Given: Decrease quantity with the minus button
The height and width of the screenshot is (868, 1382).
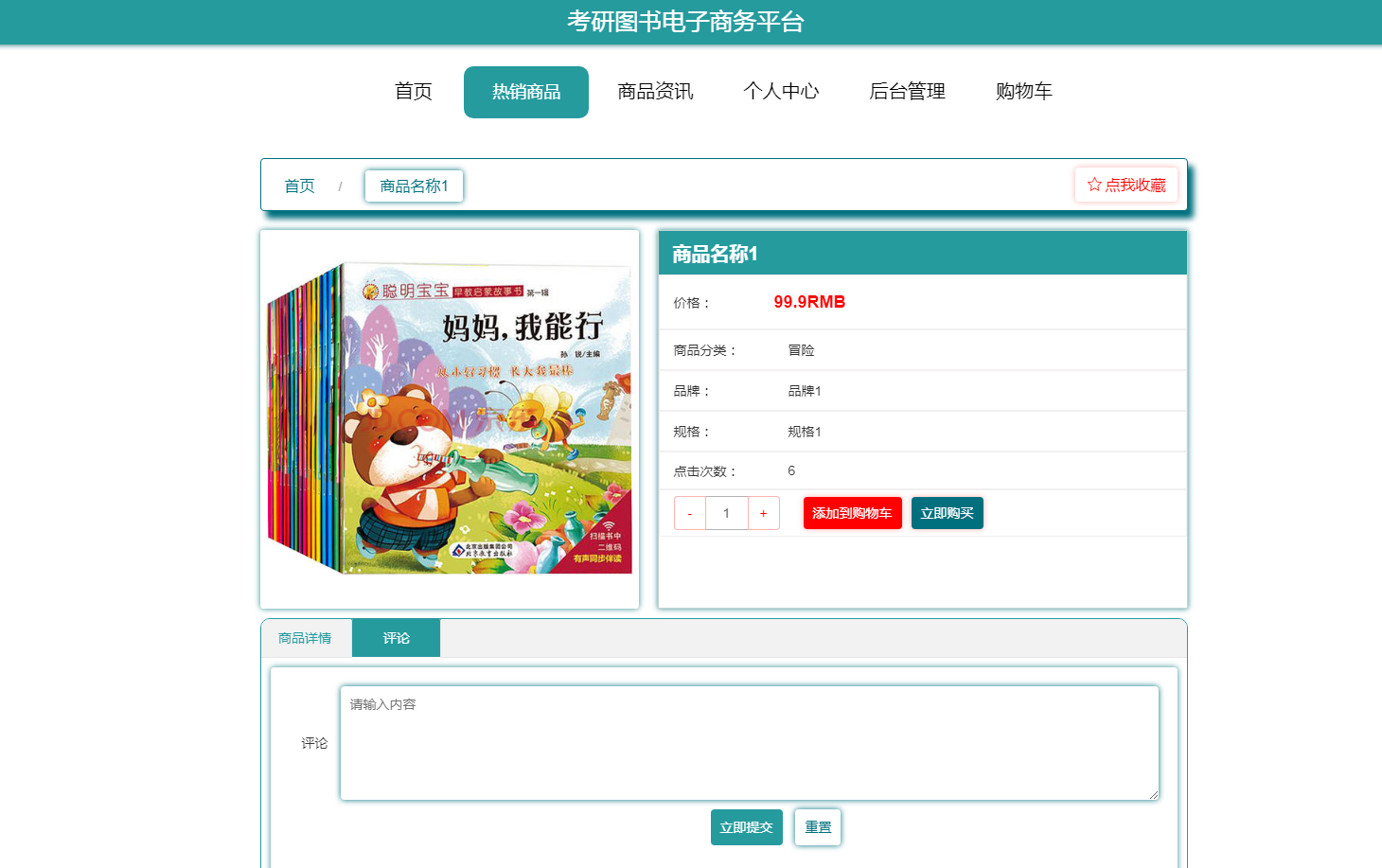Looking at the screenshot, I should pos(690,513).
